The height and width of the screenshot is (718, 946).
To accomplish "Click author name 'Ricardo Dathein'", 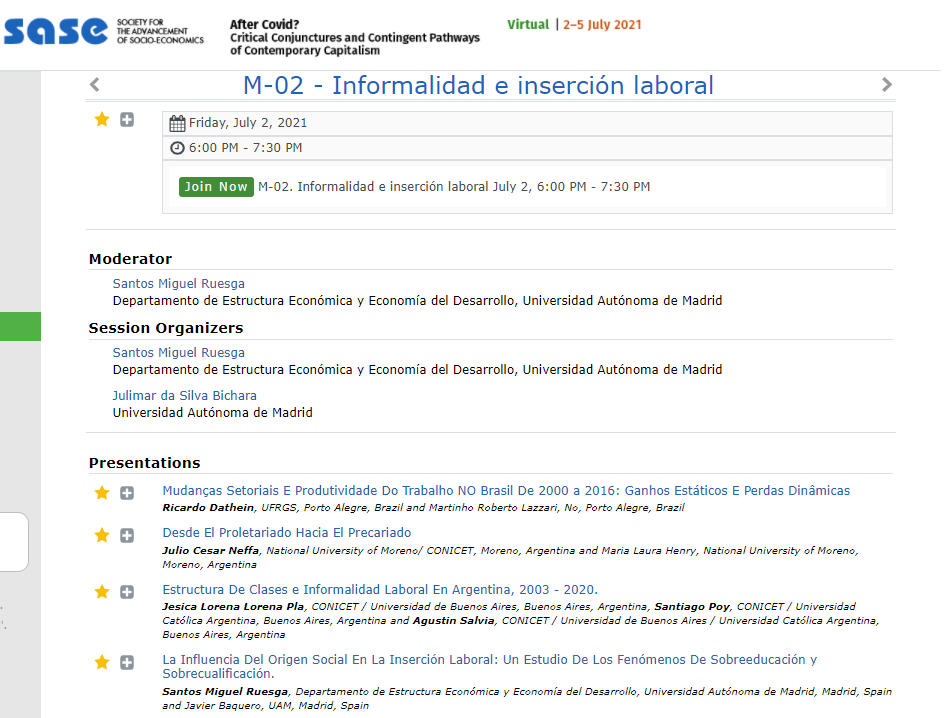I will click(208, 508).
